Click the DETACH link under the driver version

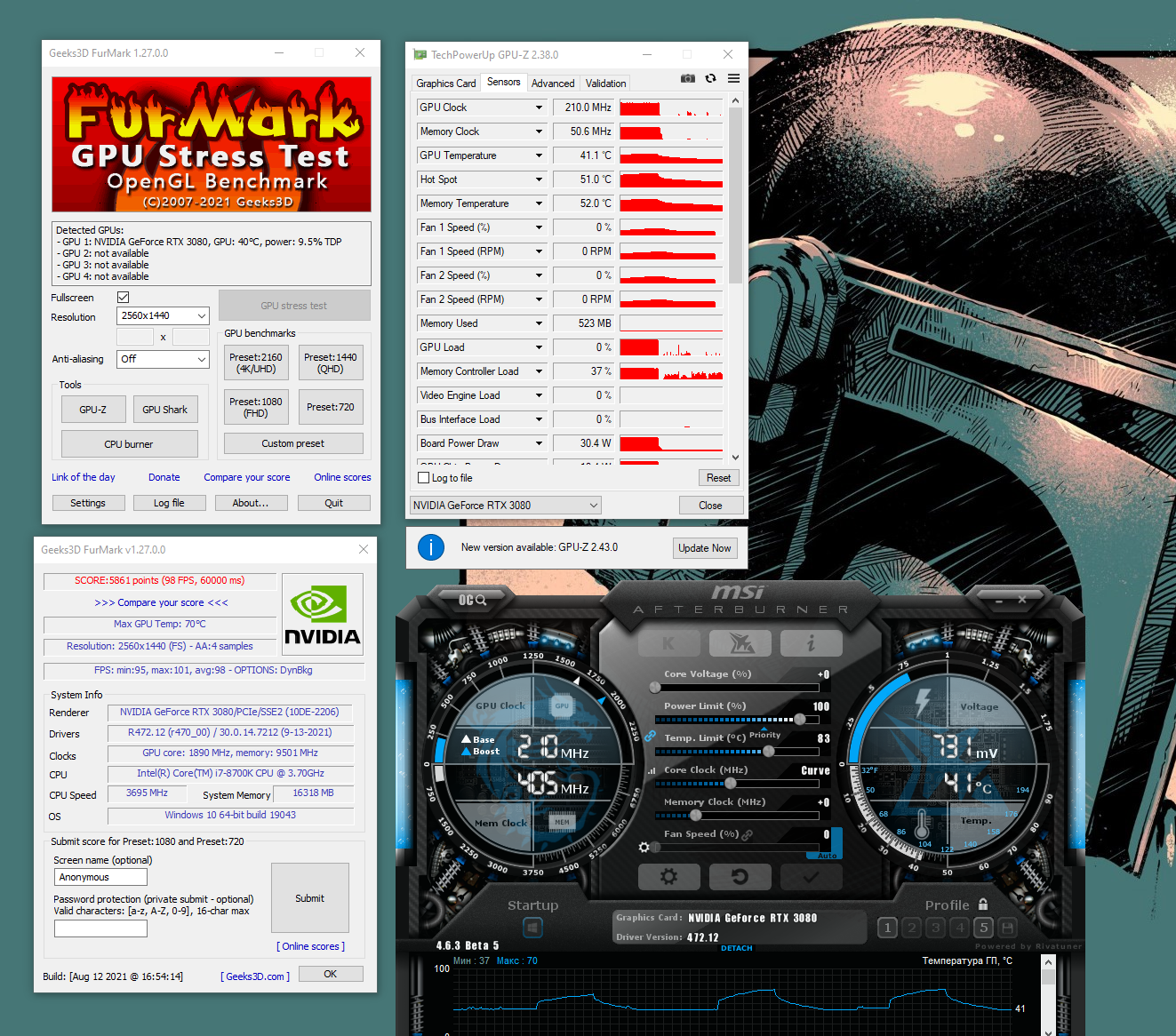tap(736, 948)
